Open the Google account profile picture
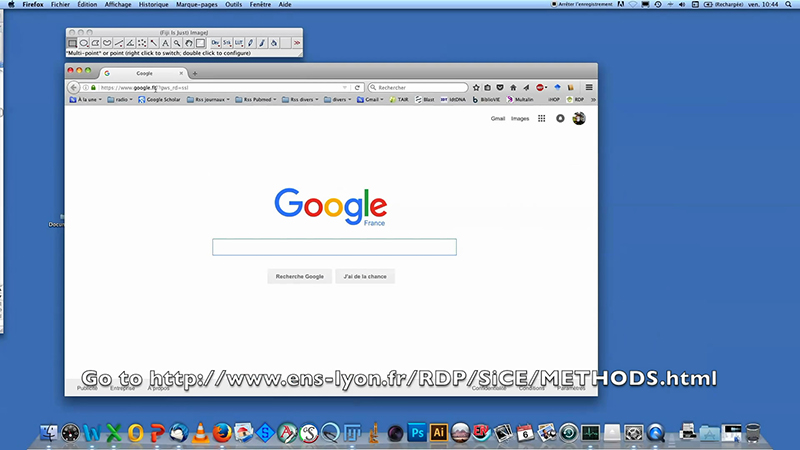 [x=579, y=118]
